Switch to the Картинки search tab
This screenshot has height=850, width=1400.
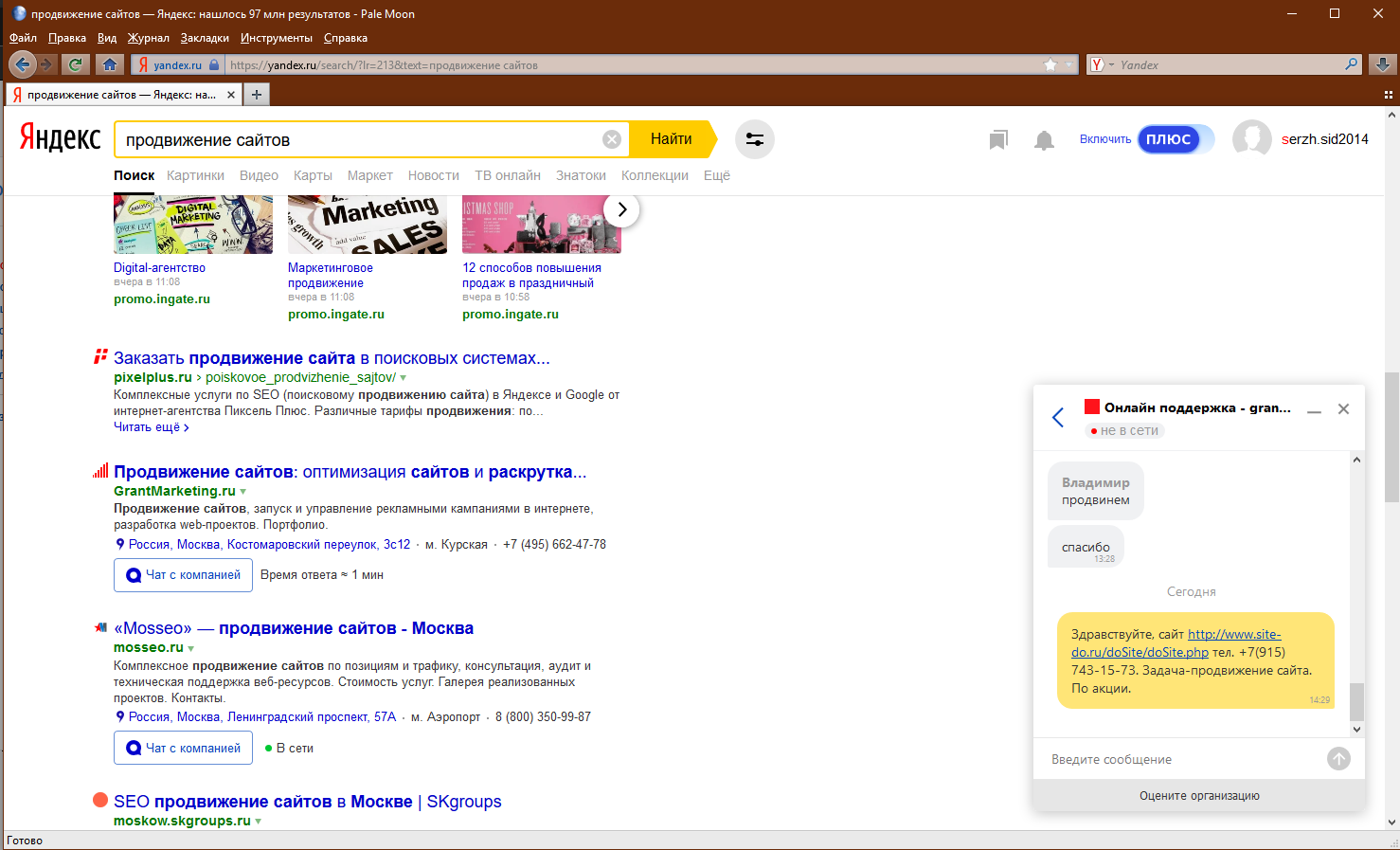(195, 175)
